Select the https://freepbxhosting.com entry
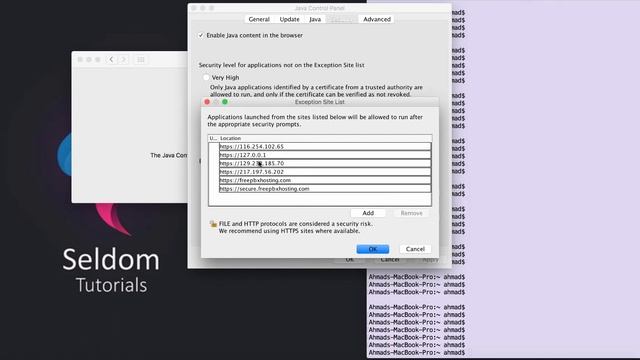The height and width of the screenshot is (360, 640). pyautogui.click(x=325, y=180)
